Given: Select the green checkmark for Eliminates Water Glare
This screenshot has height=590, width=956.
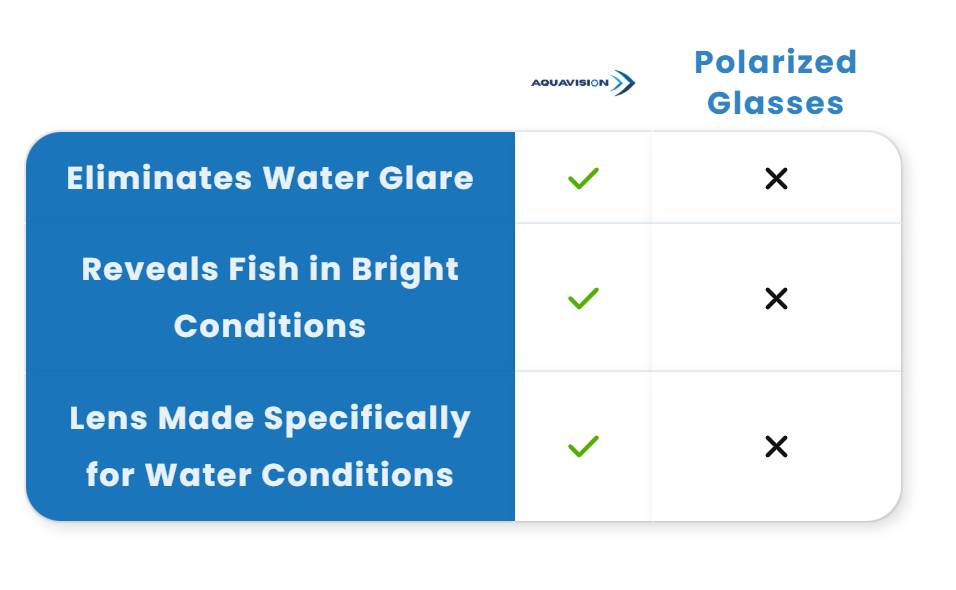Looking at the screenshot, I should [583, 179].
